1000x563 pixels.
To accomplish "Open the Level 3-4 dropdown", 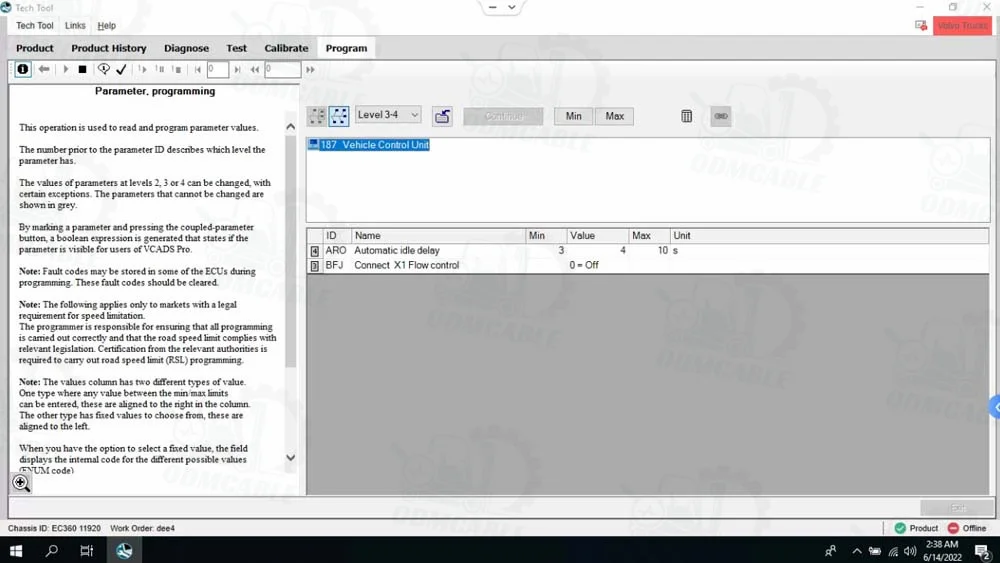I will [x=387, y=116].
